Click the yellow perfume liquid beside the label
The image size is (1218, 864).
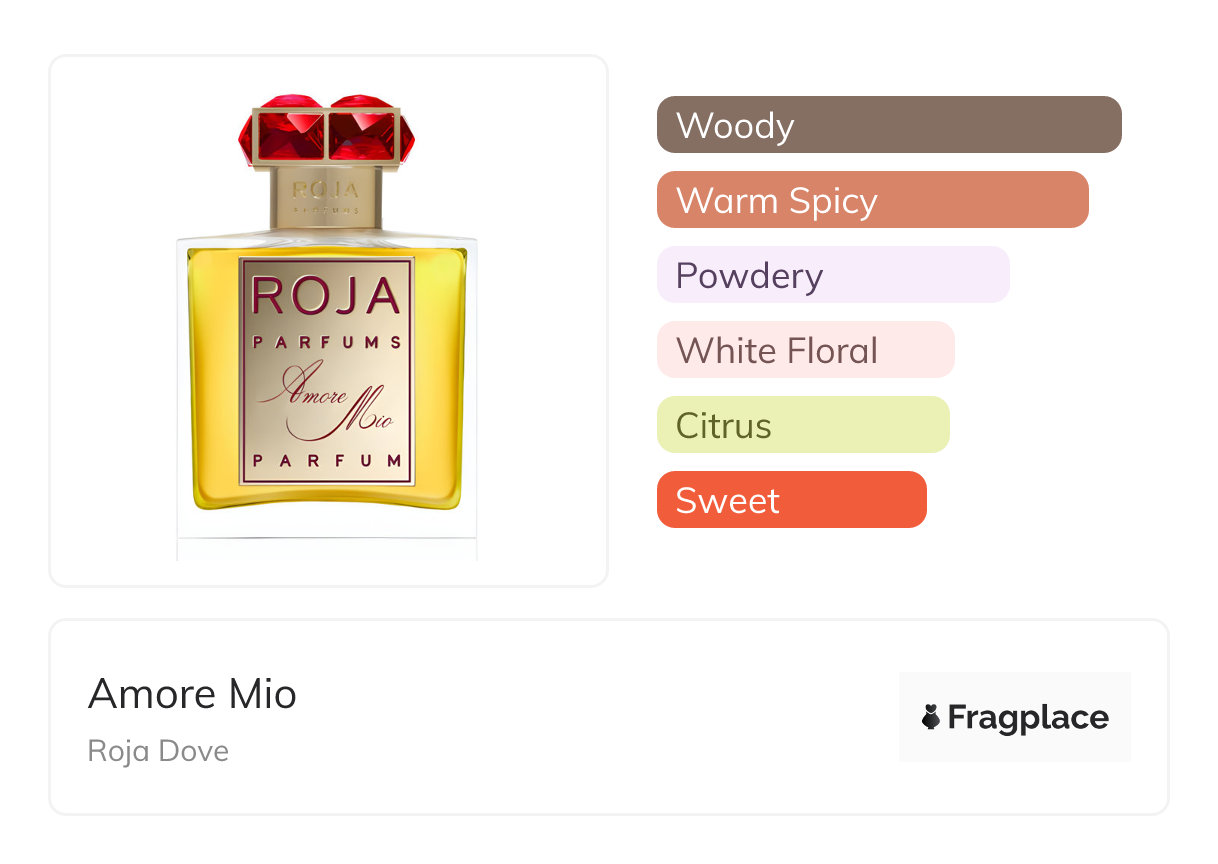pos(212,380)
